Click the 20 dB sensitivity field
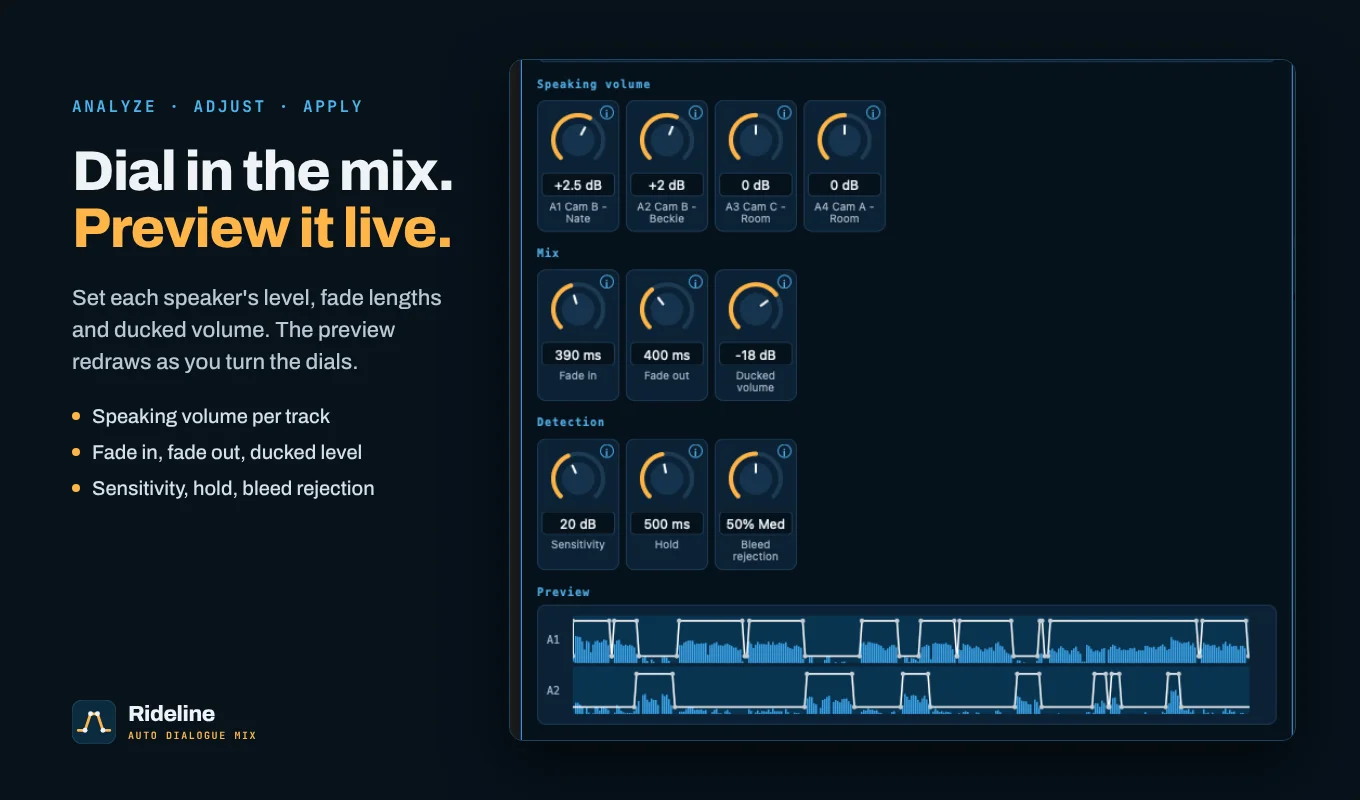The height and width of the screenshot is (800, 1360). [x=578, y=524]
